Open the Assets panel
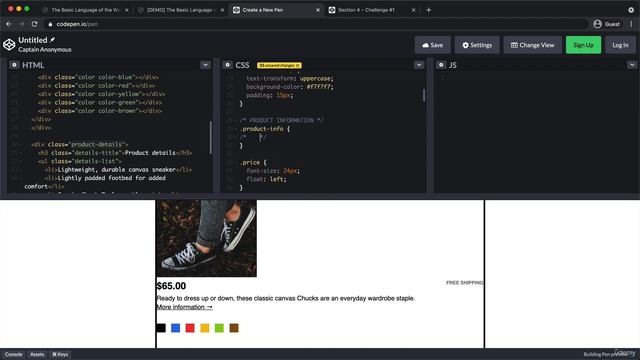This screenshot has width=640, height=360. [x=37, y=354]
